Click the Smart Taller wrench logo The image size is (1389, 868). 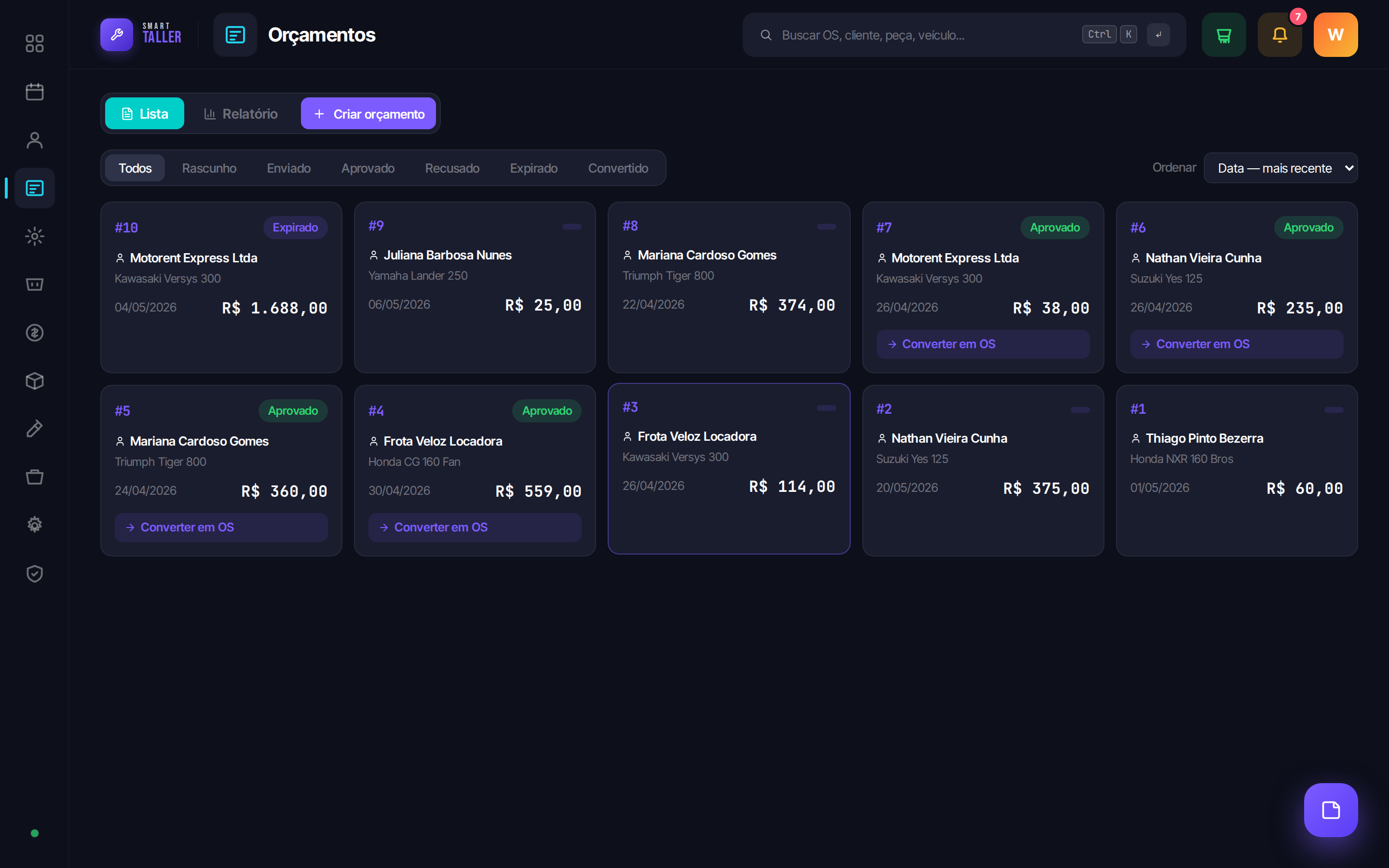point(117,34)
